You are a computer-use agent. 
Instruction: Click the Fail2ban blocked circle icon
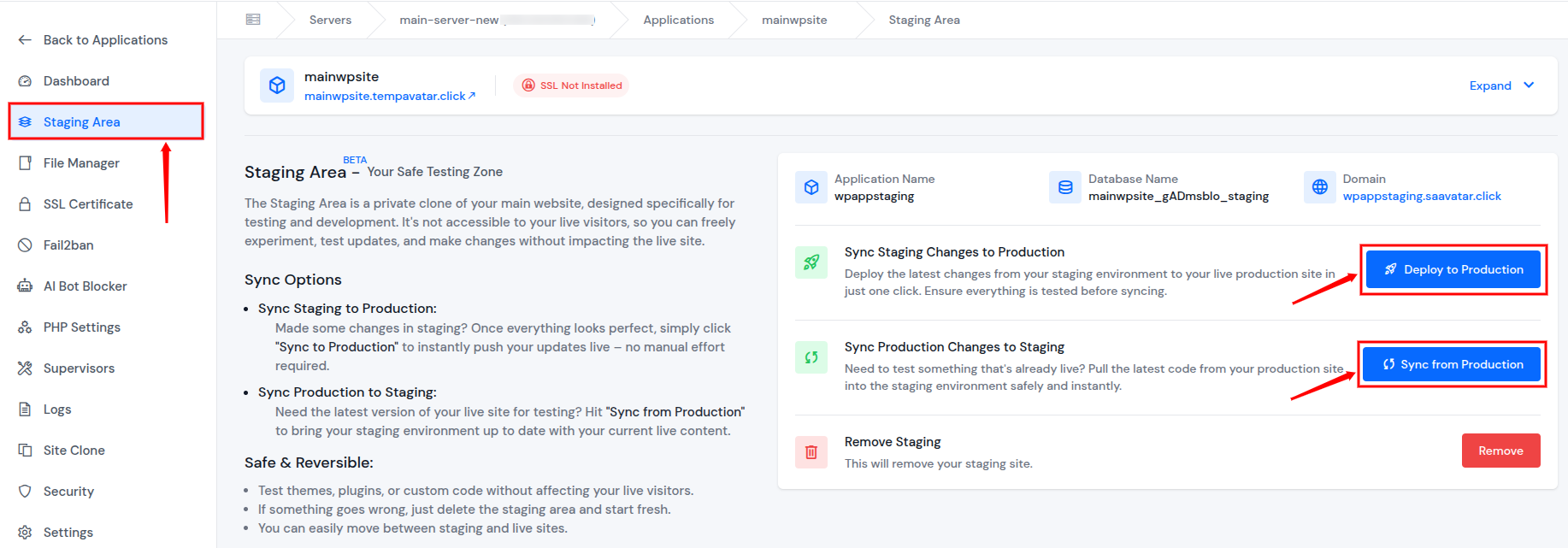pos(25,245)
